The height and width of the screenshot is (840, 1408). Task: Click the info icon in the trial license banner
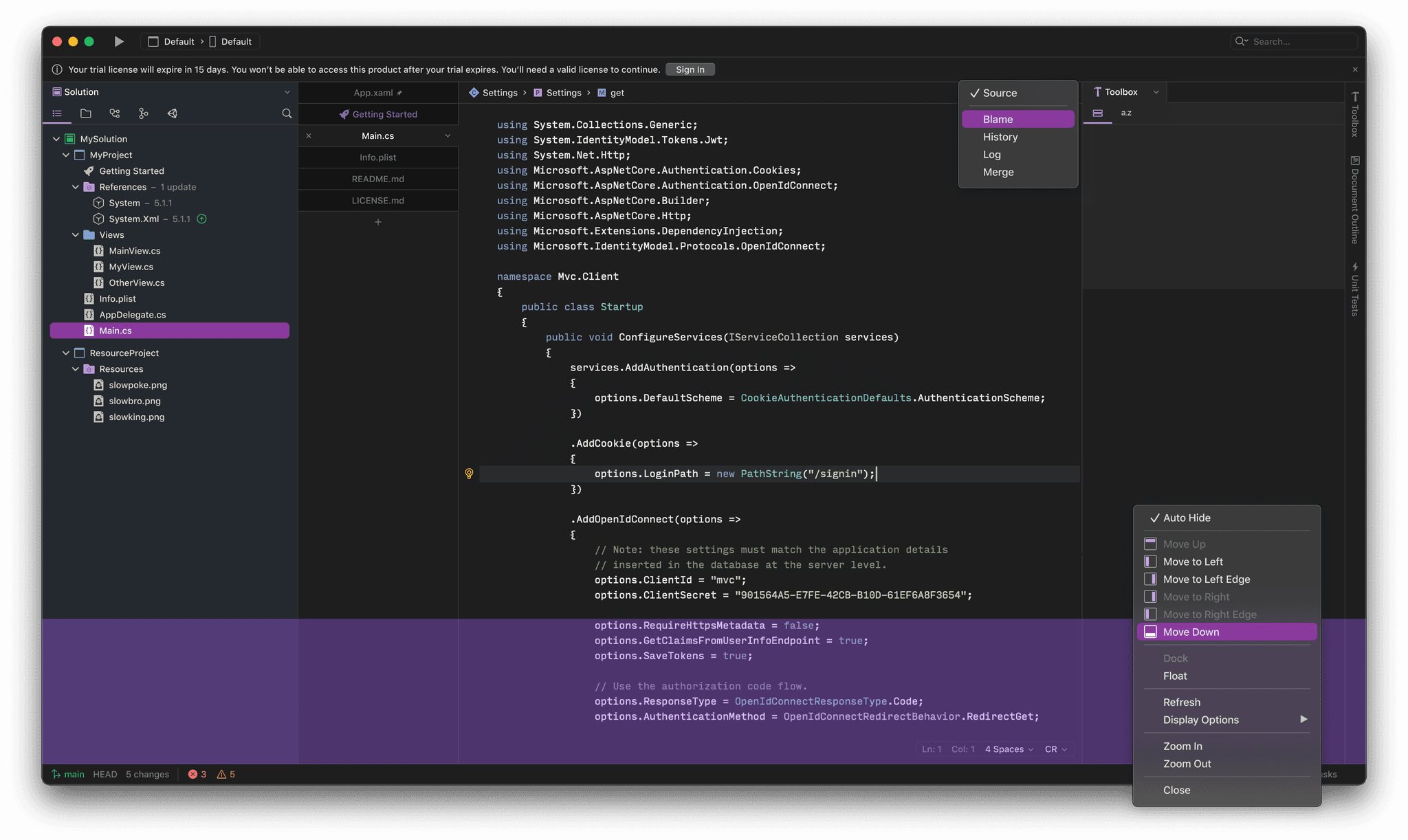click(x=57, y=69)
